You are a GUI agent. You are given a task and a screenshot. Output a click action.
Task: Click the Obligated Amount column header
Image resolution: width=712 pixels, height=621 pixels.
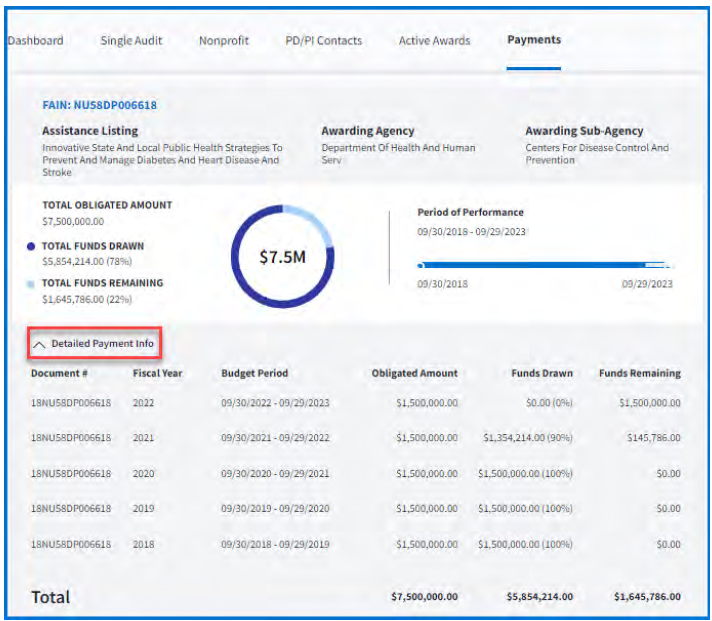pos(414,373)
